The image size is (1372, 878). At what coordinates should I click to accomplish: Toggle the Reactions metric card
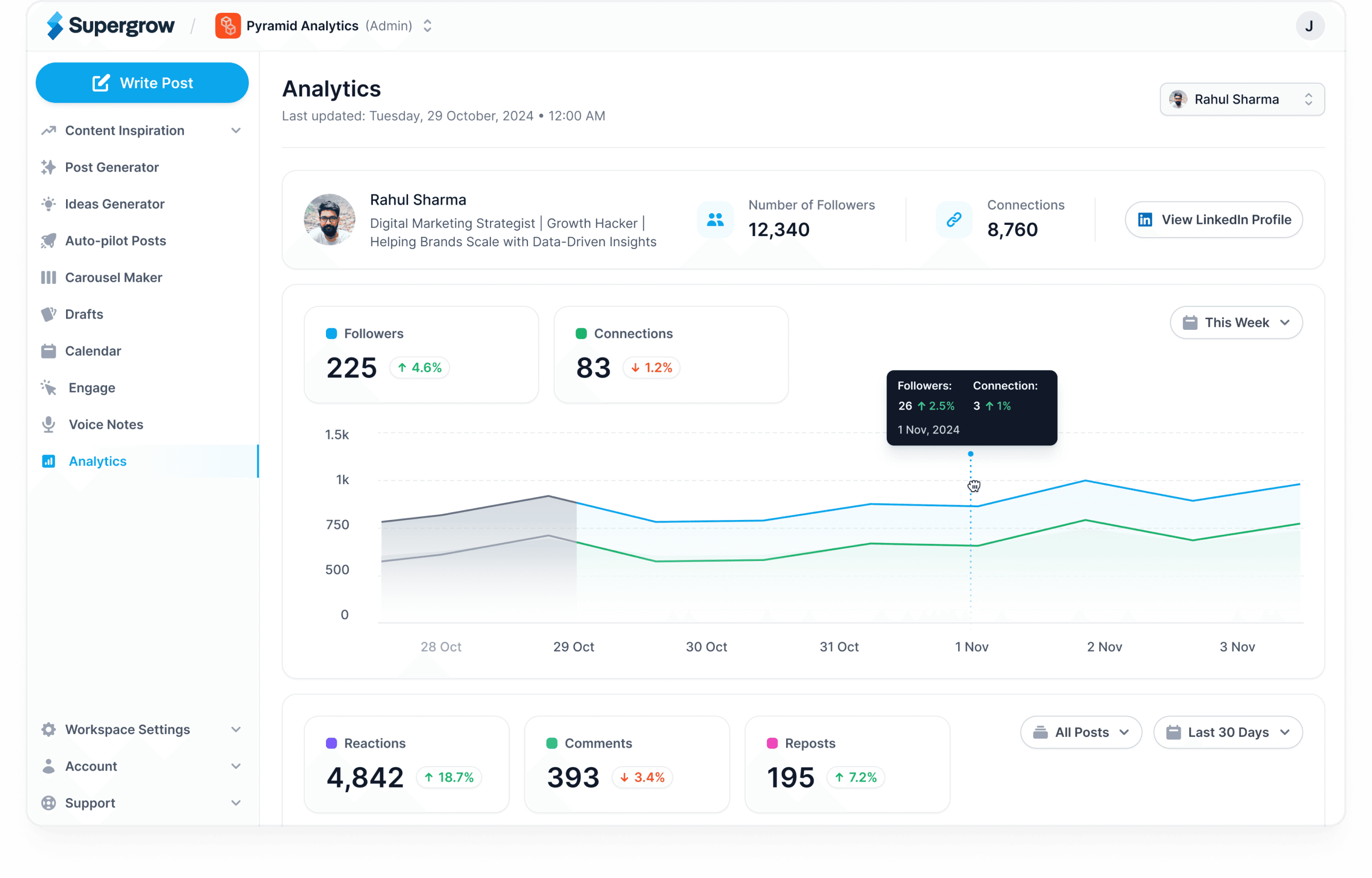tap(406, 763)
